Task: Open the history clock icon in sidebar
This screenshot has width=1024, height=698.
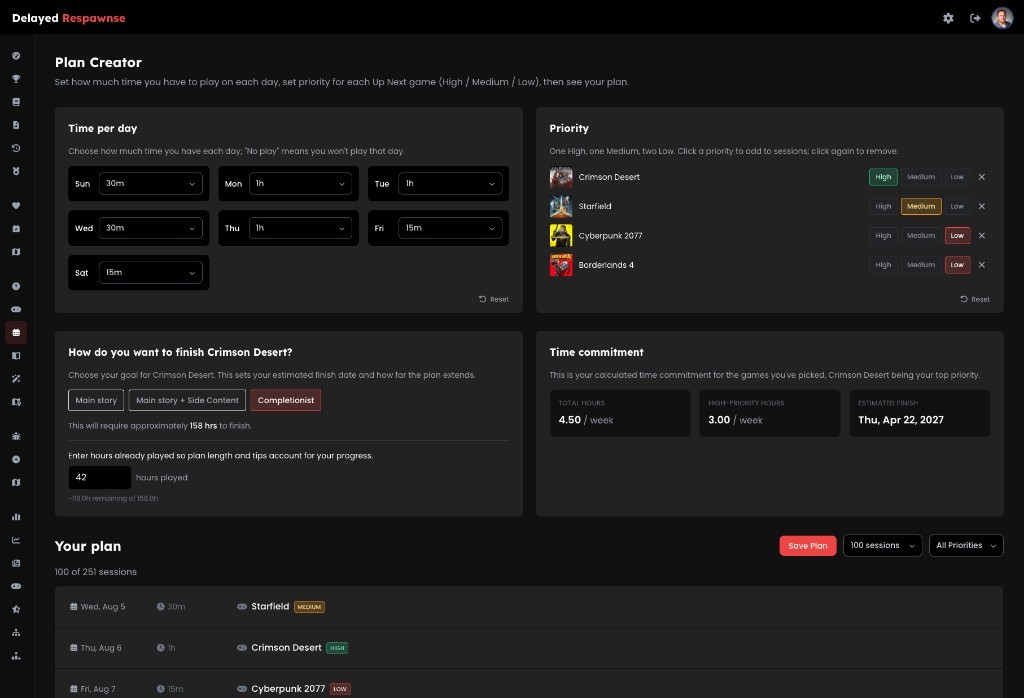Action: pyautogui.click(x=16, y=148)
